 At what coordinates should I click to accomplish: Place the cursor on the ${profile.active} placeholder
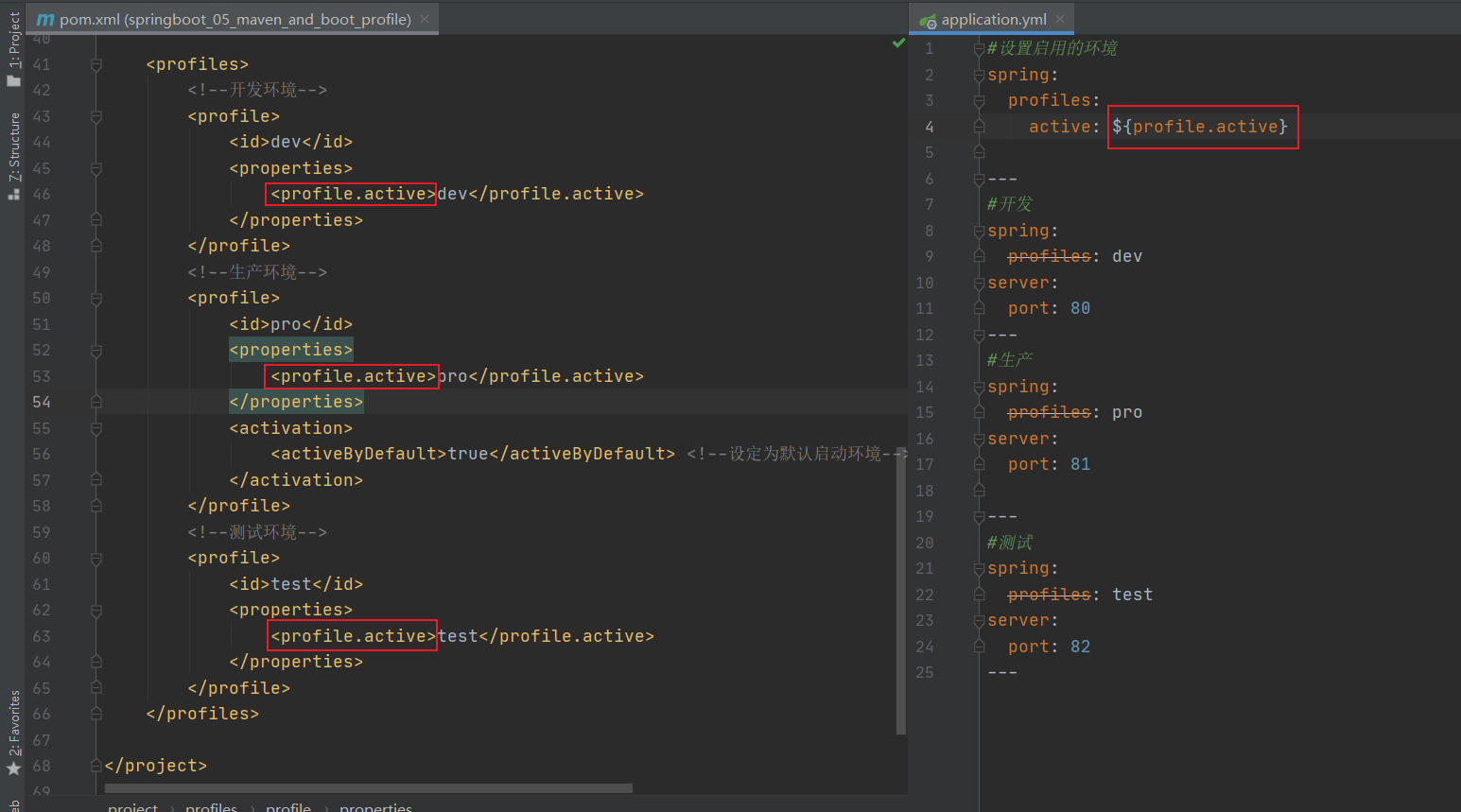1199,127
